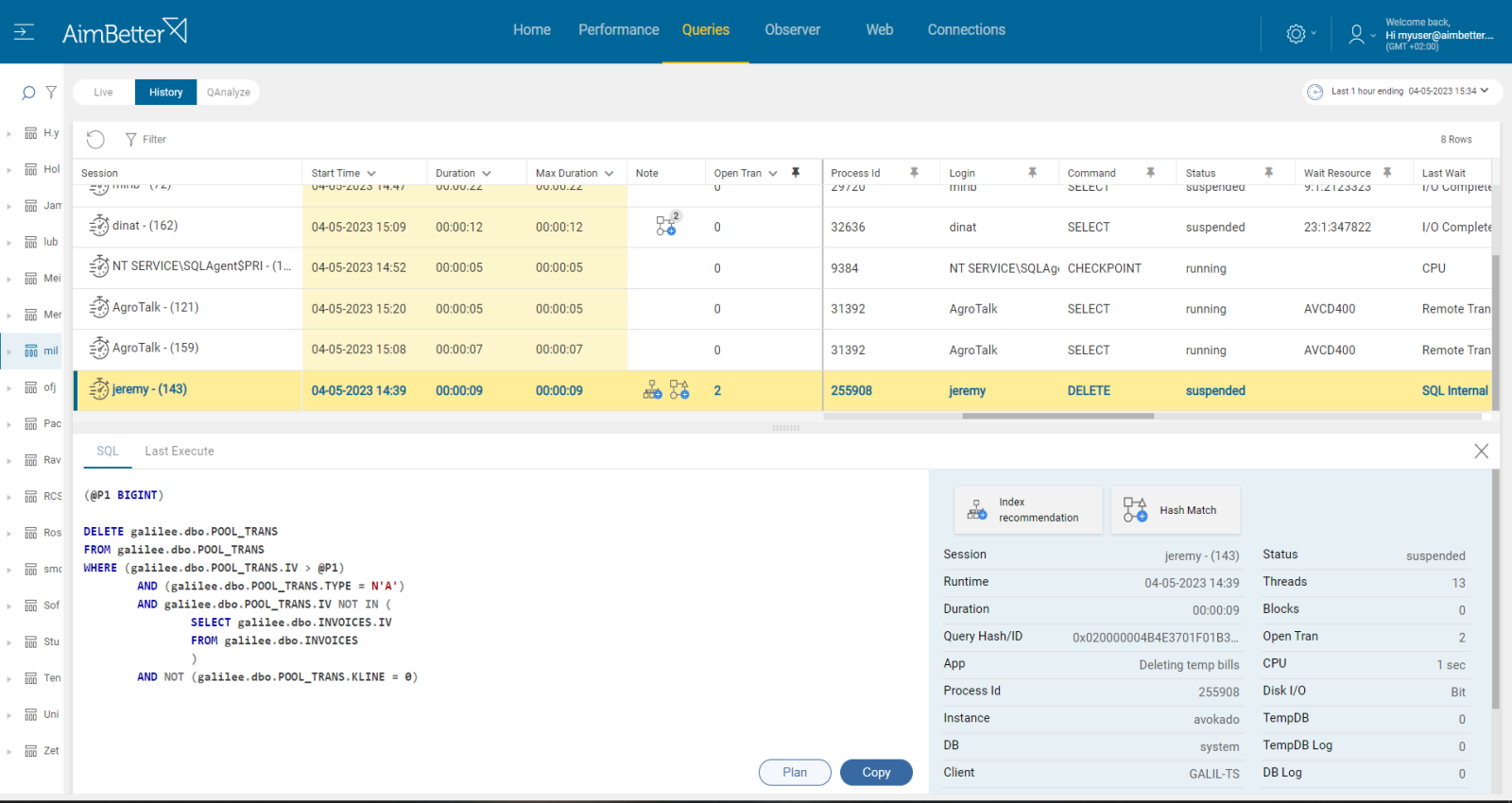Click the CHECKPOINT command cell
Screen dimensions: 1512x803
(x=1105, y=268)
